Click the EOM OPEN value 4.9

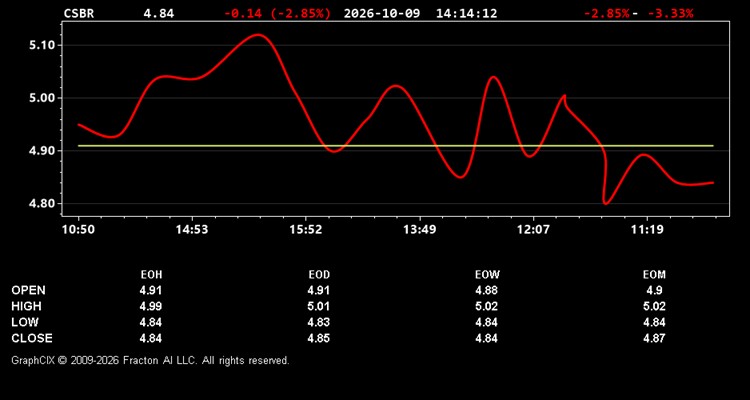654,290
